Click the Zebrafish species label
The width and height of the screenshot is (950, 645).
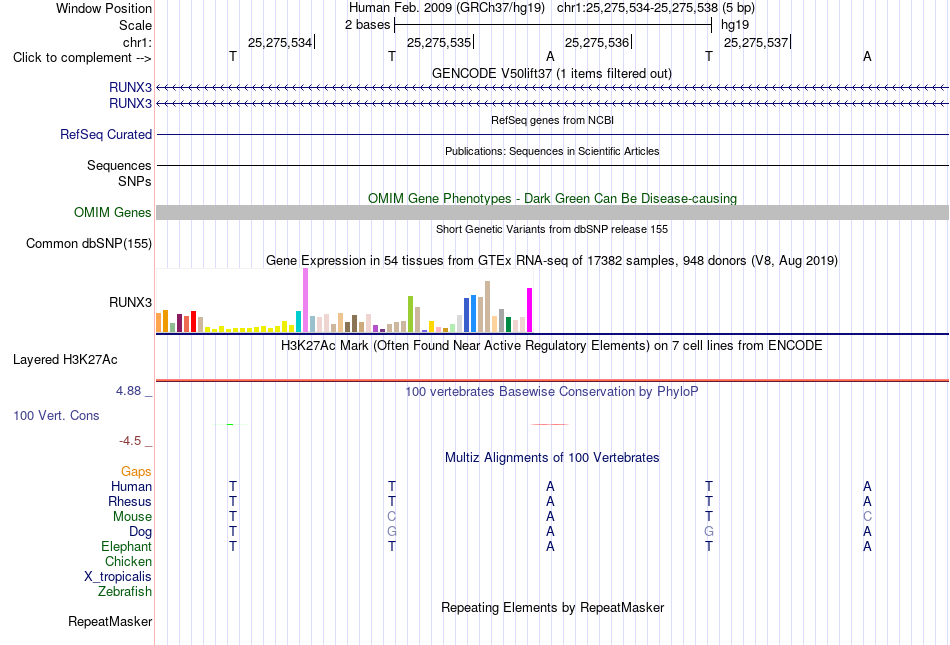125,591
